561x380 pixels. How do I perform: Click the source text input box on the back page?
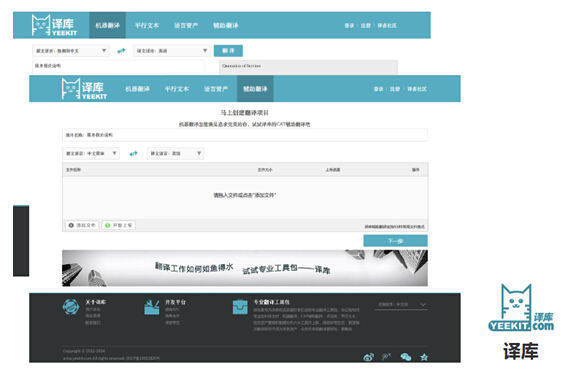click(118, 67)
